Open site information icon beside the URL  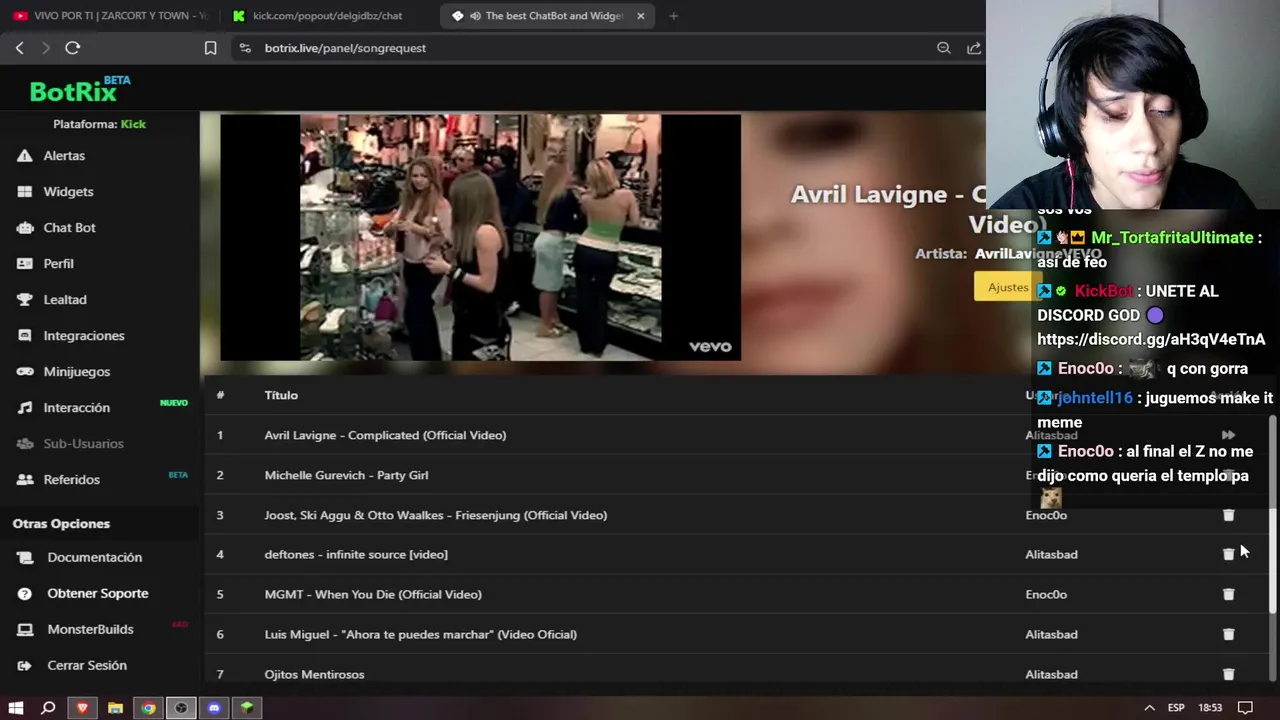click(x=245, y=48)
